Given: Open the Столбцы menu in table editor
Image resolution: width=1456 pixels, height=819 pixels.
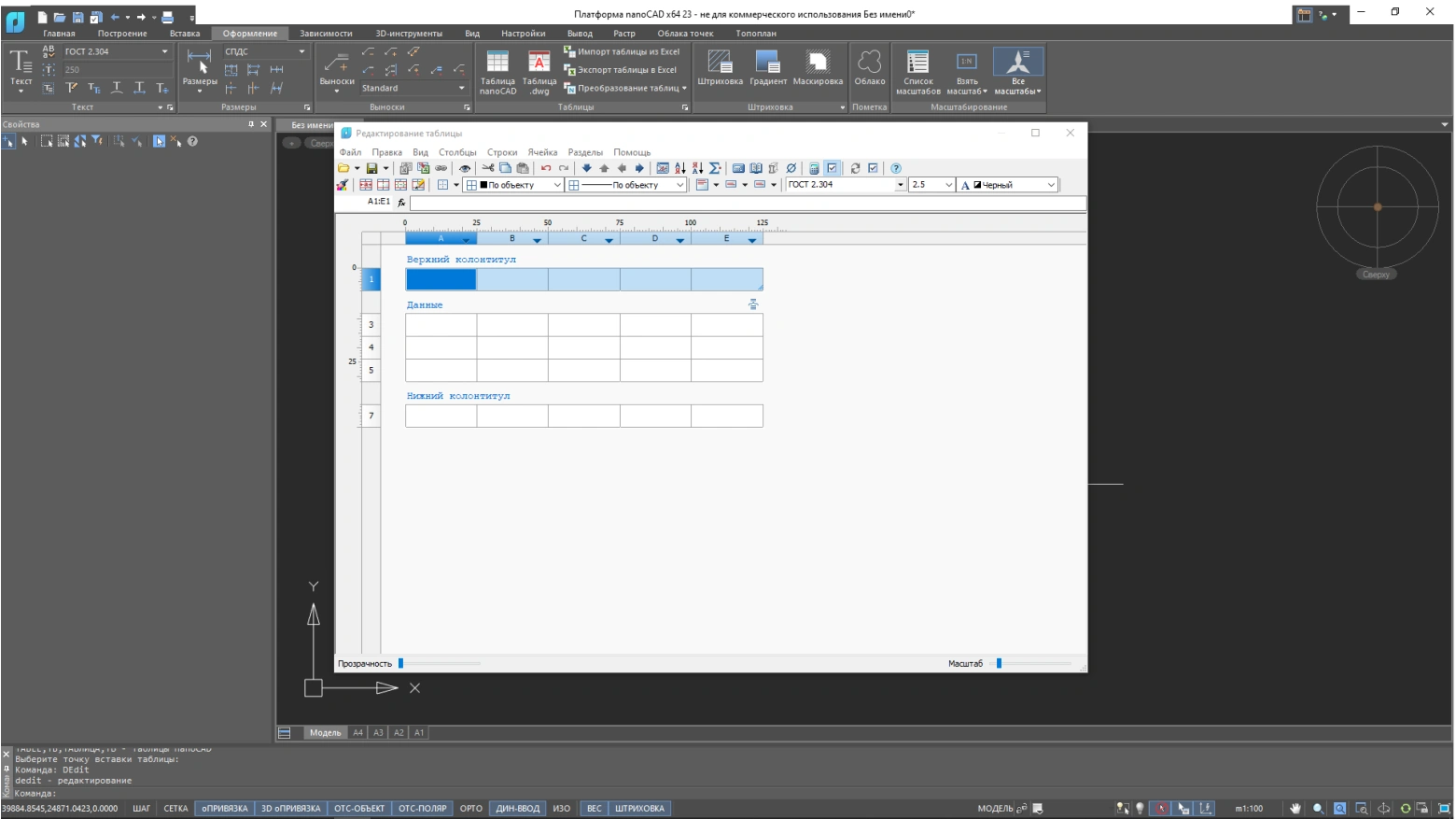Looking at the screenshot, I should click(x=457, y=152).
